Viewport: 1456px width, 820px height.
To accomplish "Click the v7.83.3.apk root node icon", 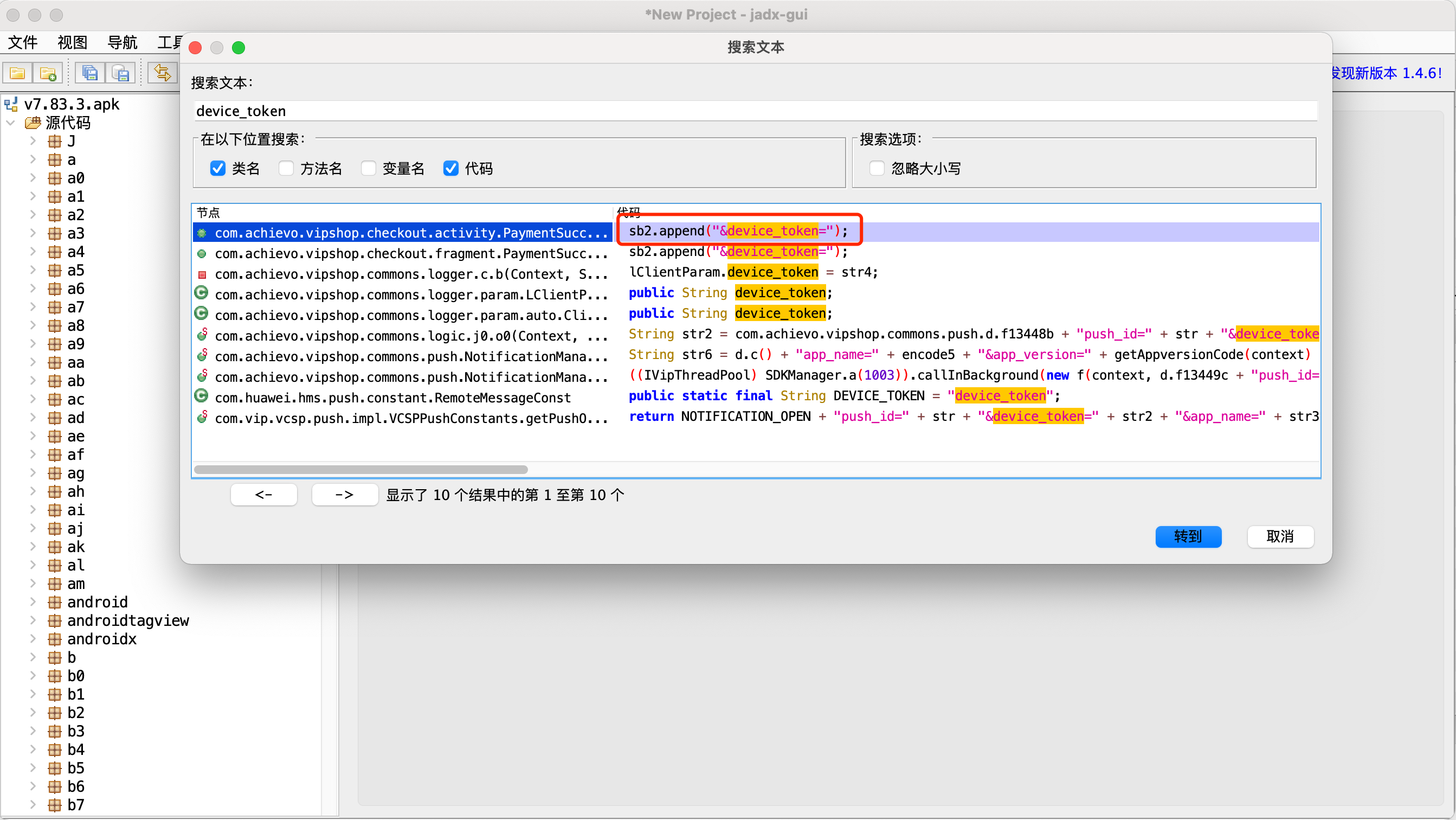I will [x=11, y=104].
